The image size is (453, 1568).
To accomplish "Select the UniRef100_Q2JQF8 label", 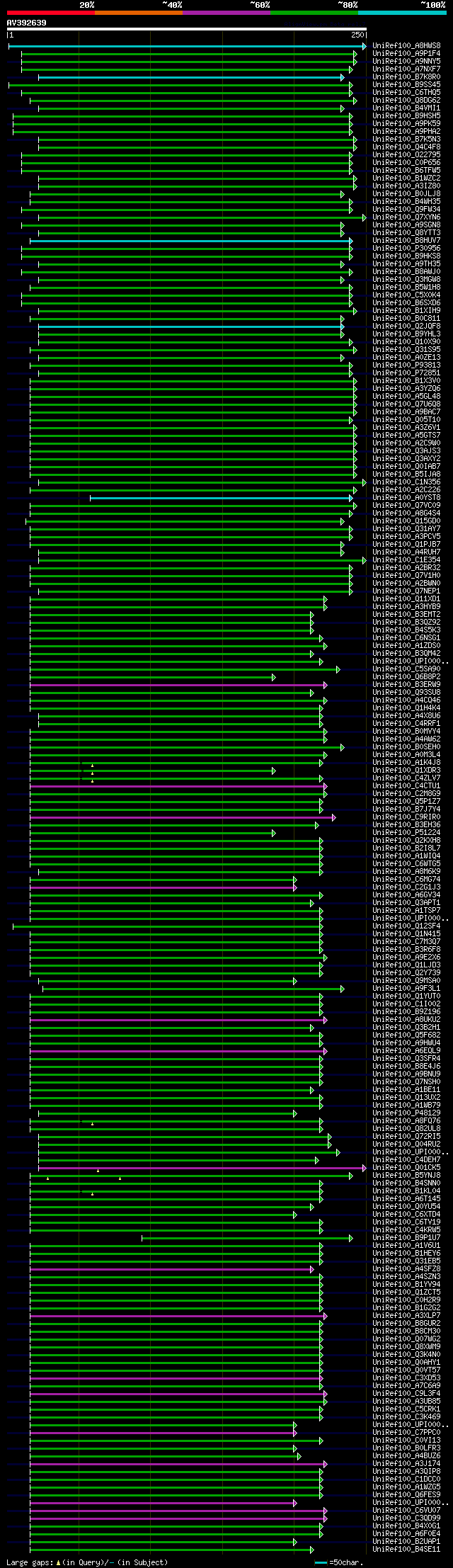I will tap(406, 326).
